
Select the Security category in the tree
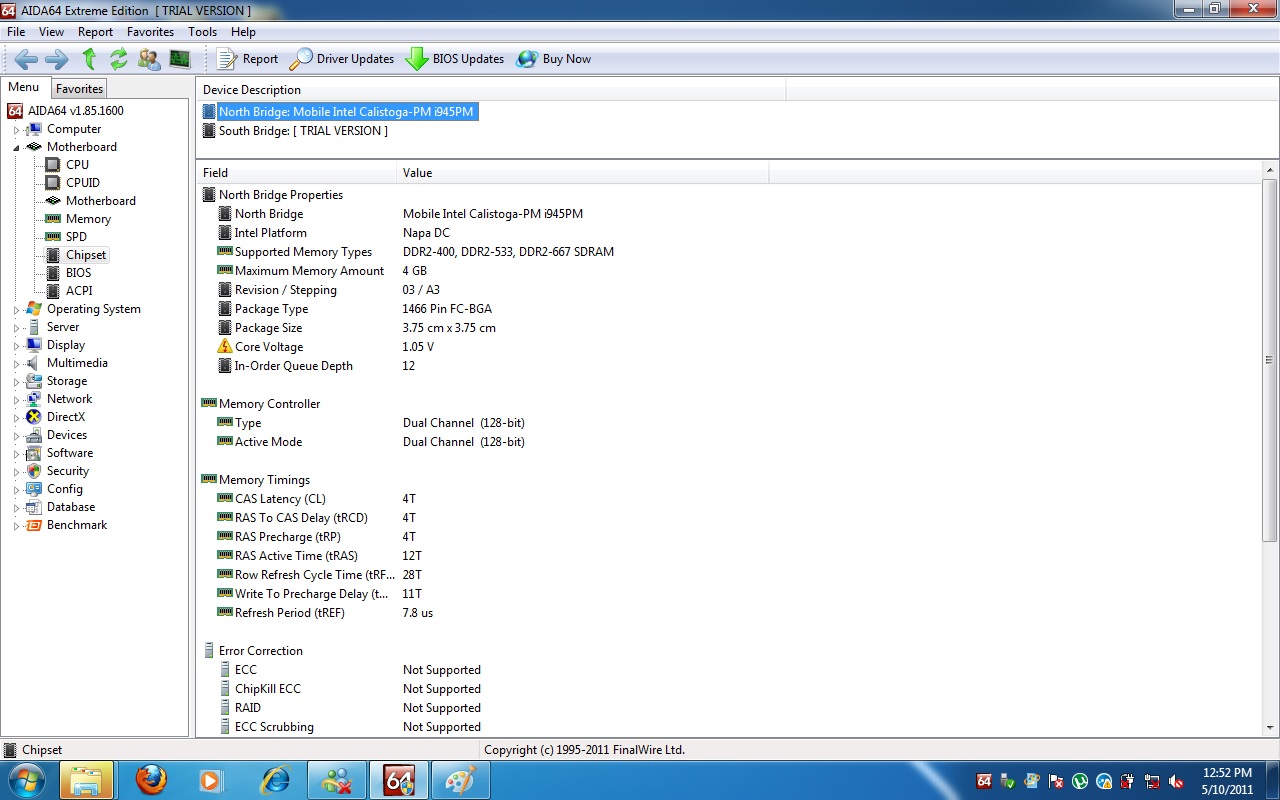[67, 471]
